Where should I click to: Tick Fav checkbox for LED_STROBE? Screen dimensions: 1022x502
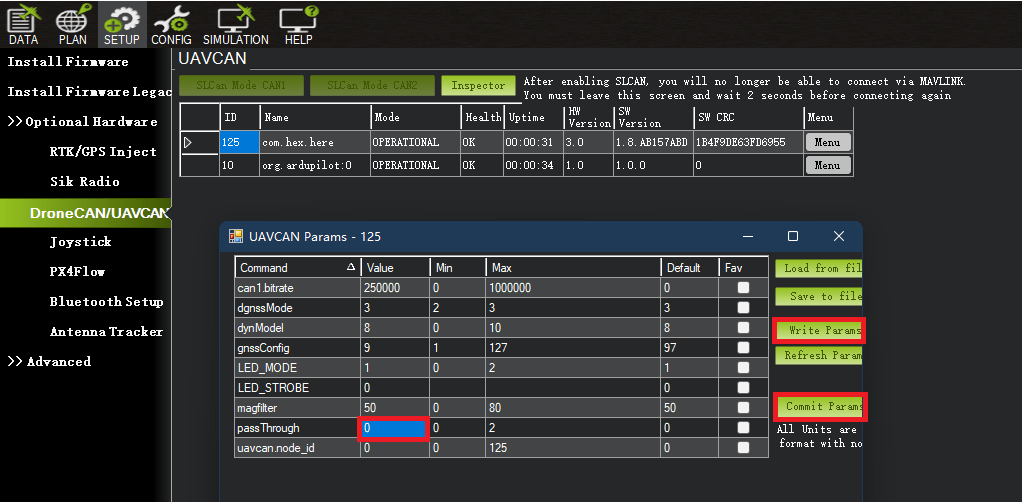point(743,388)
